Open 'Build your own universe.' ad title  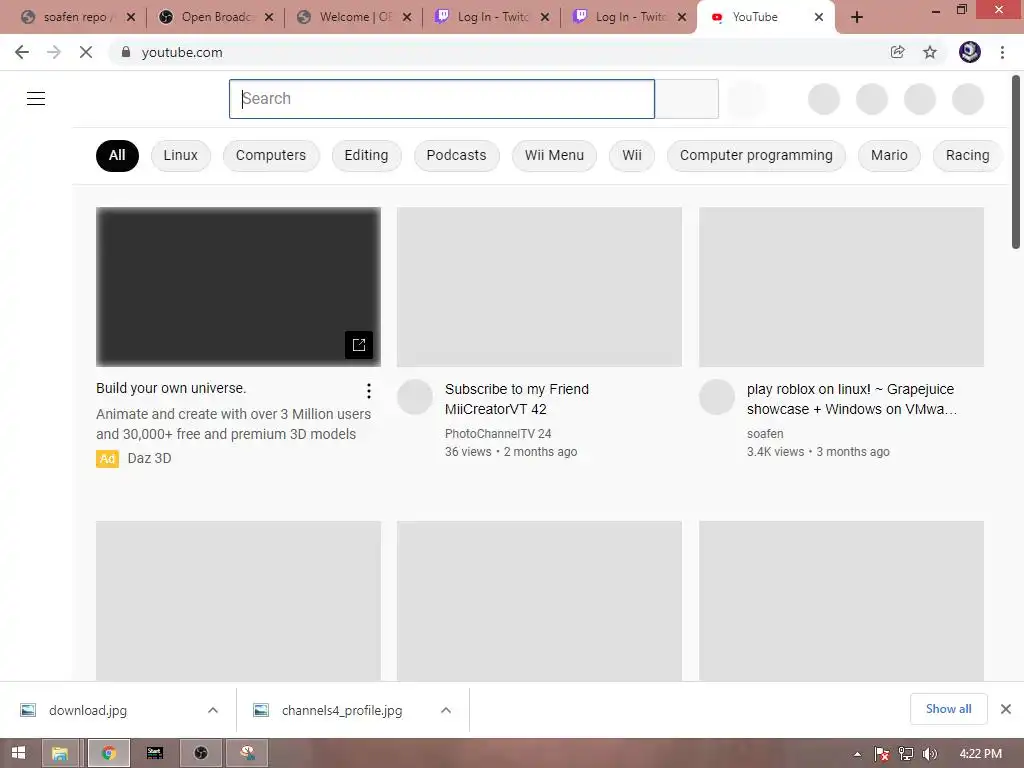[171, 388]
